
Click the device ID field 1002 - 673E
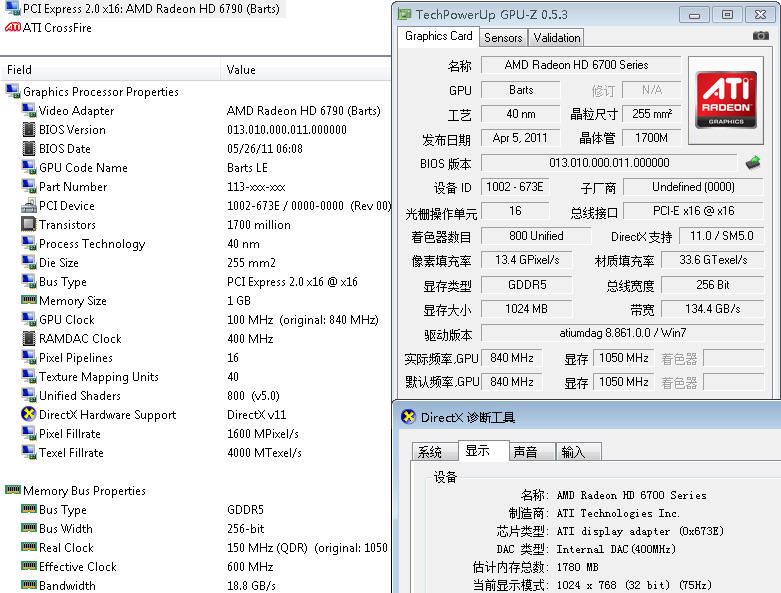pos(515,187)
